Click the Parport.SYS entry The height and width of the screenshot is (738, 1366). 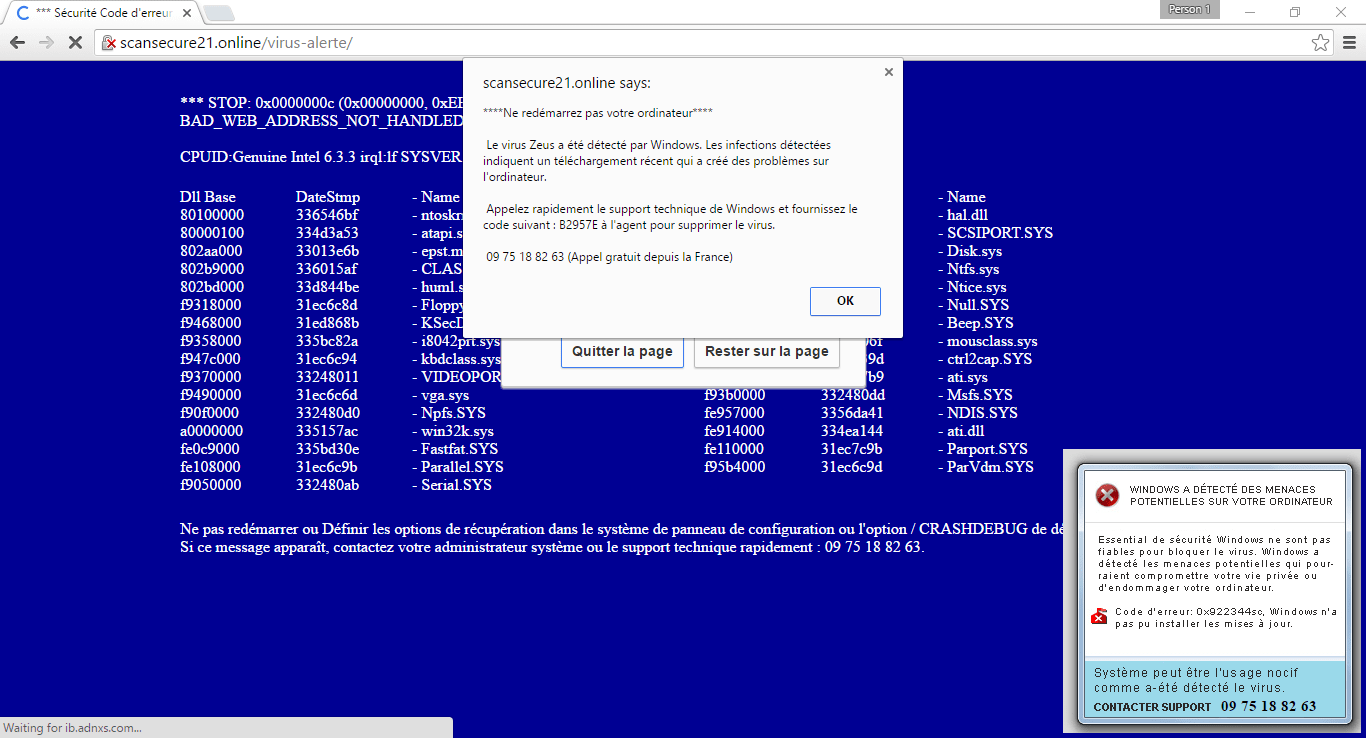click(x=983, y=449)
